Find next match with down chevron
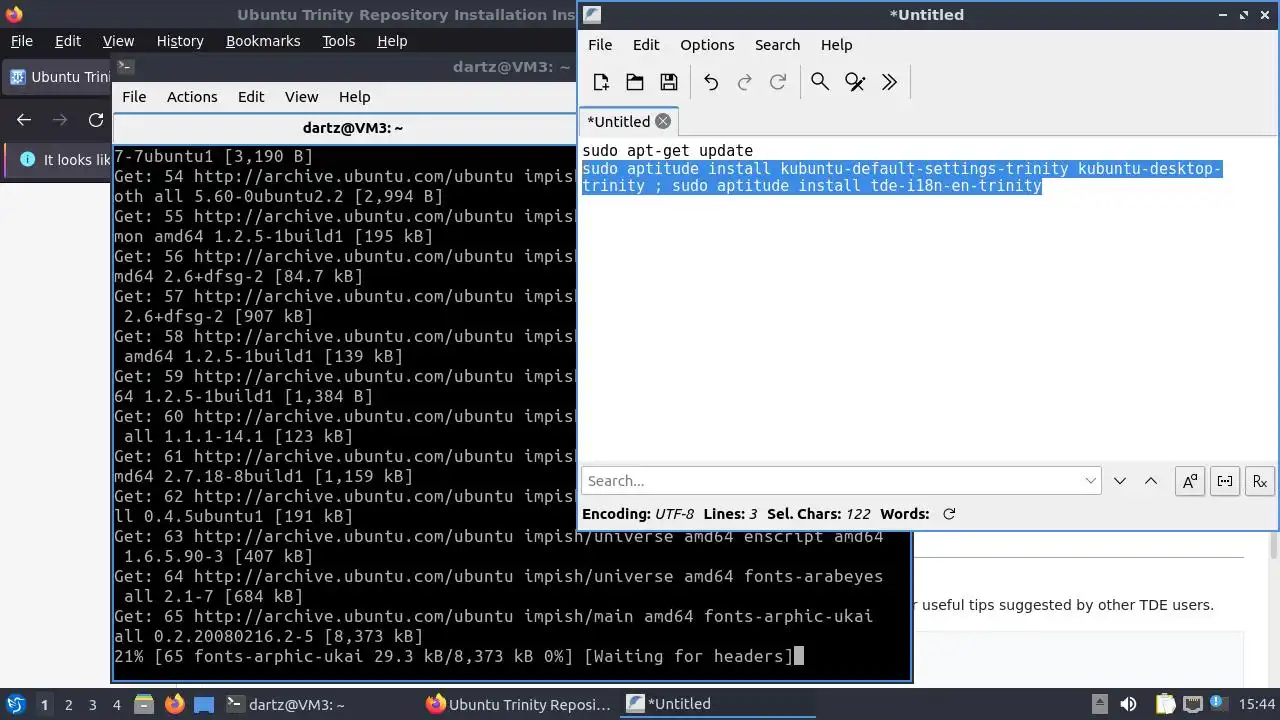Image resolution: width=1280 pixels, height=720 pixels. pyautogui.click(x=1120, y=481)
